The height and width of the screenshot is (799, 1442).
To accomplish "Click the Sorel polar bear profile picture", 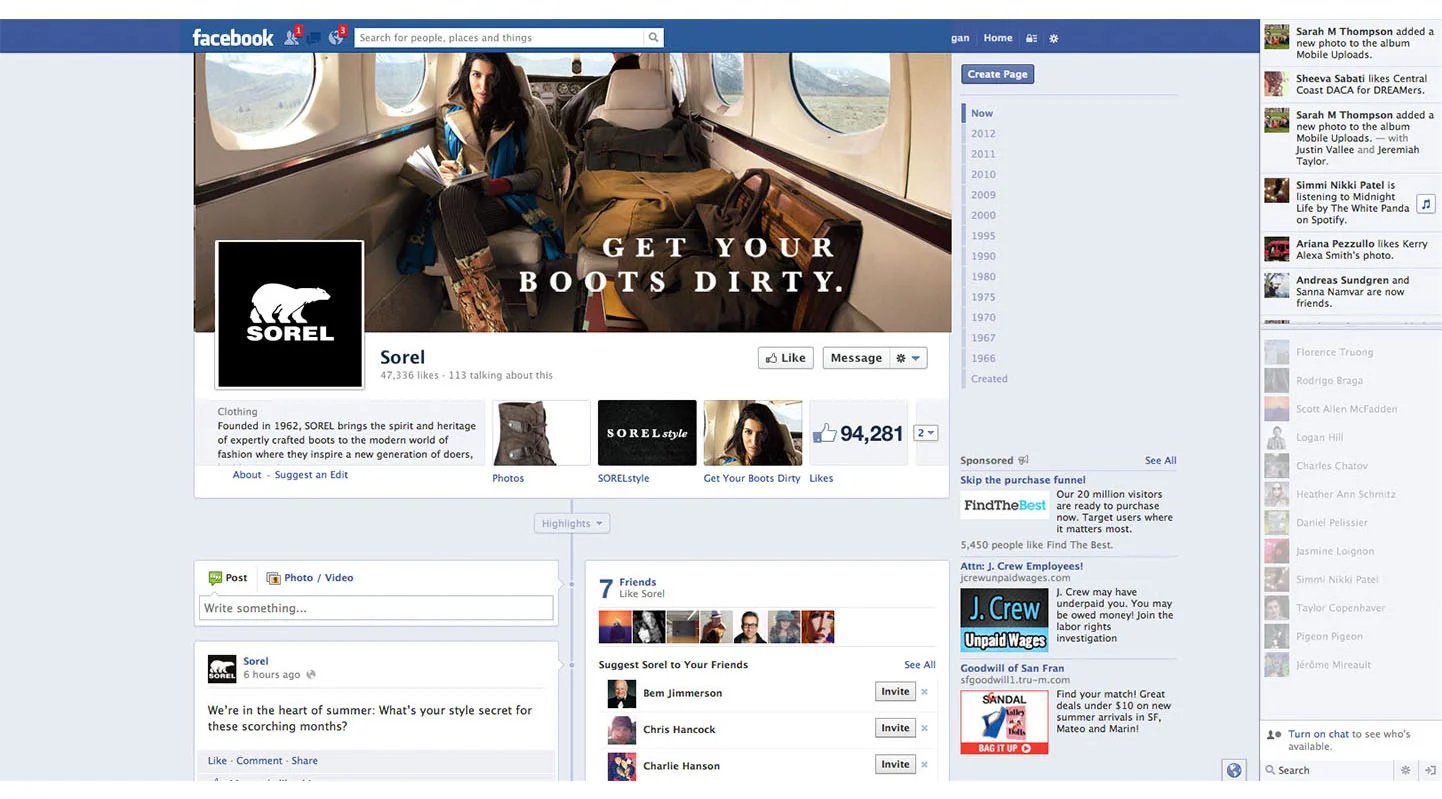I will tap(290, 314).
